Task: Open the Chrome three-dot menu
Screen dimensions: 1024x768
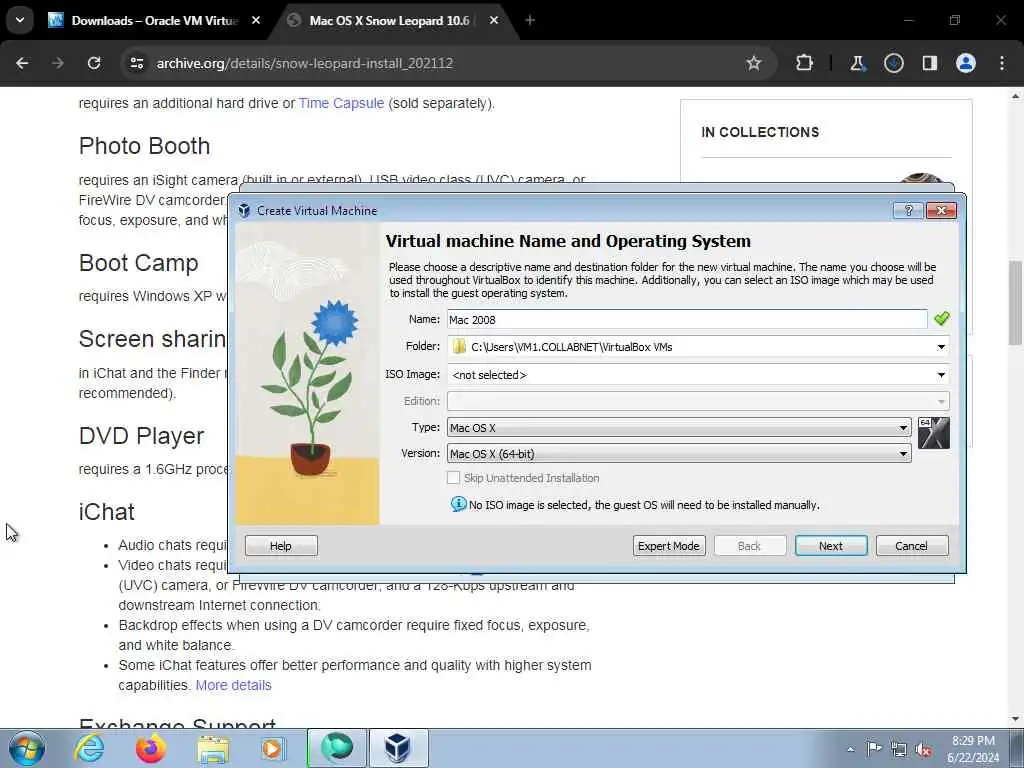Action: pos(1002,63)
